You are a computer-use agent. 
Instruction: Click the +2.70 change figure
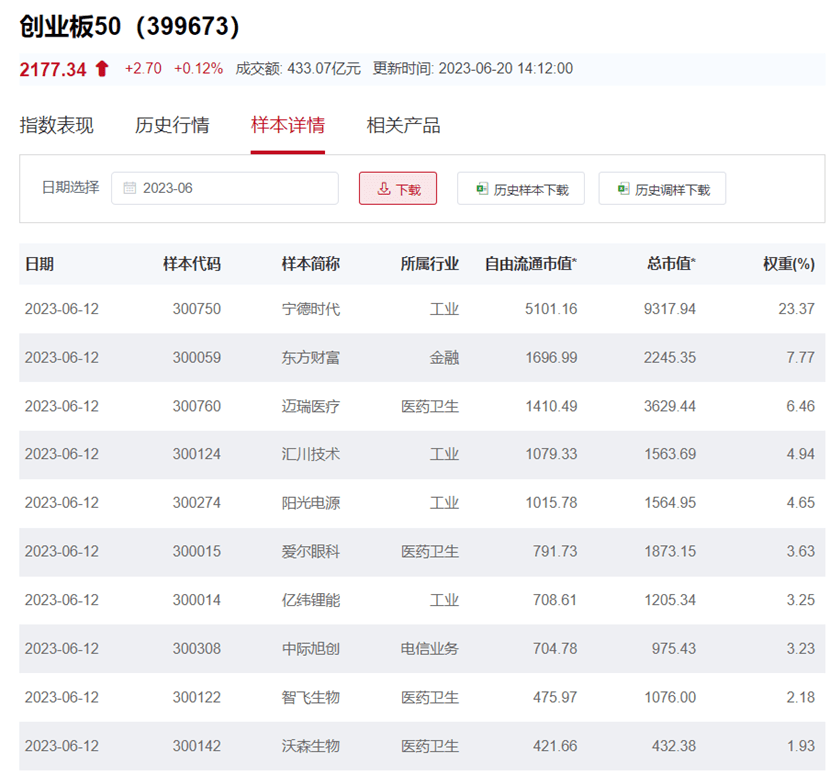pos(143,69)
